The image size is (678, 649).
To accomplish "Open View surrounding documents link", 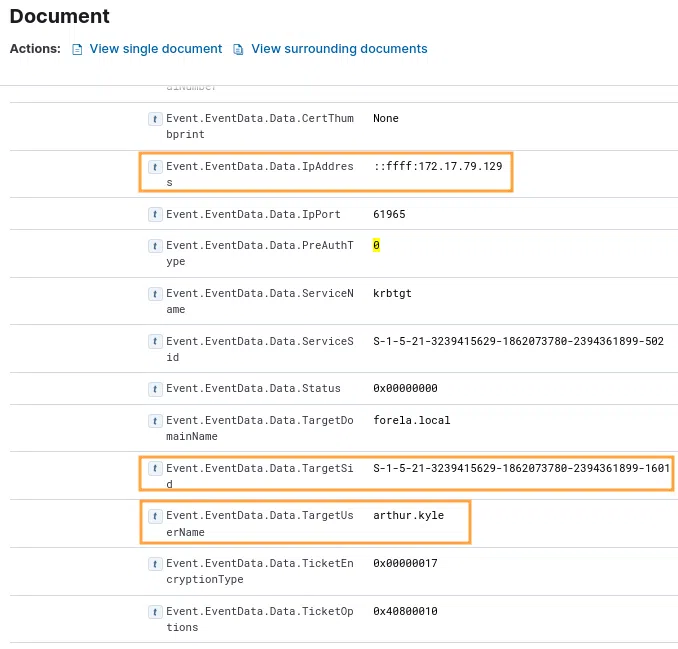I will click(x=339, y=49).
